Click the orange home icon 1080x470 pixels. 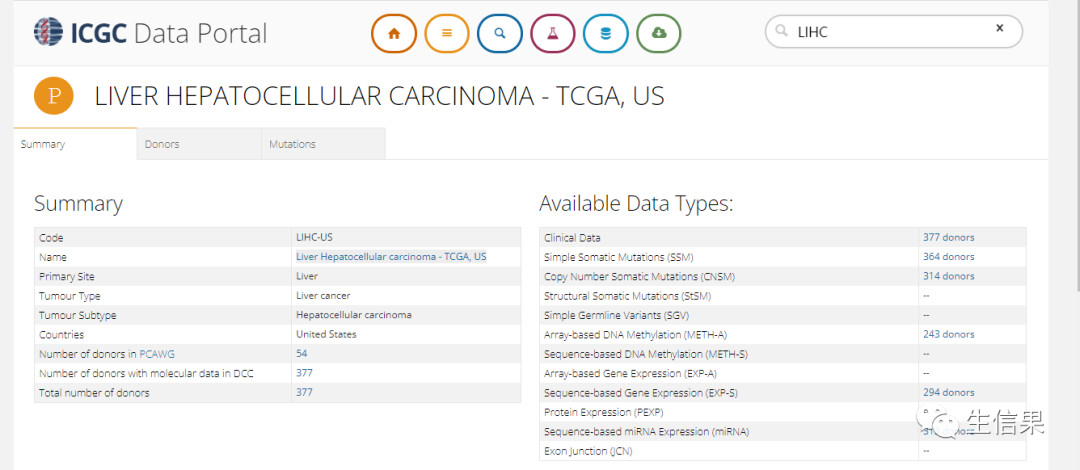coord(394,33)
